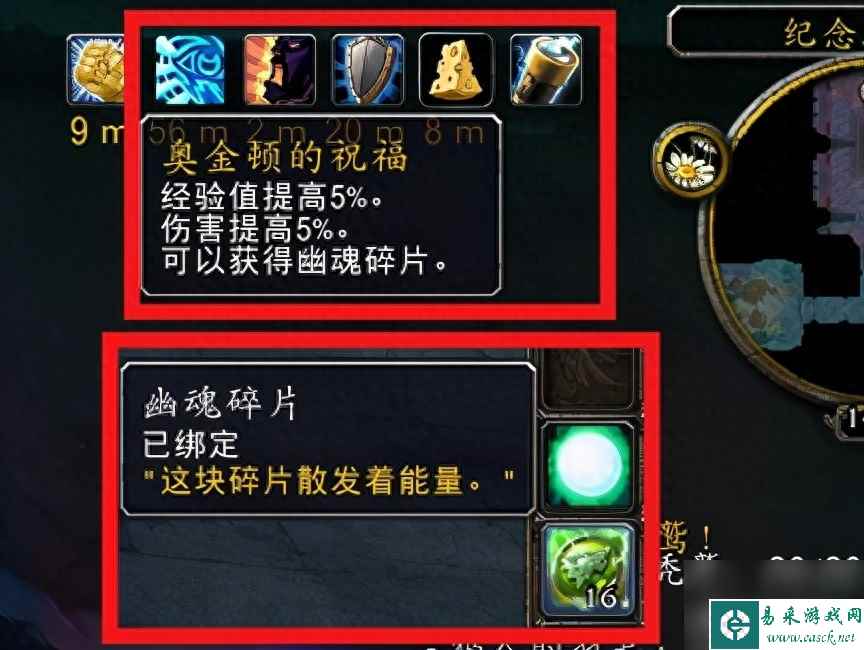864x650 pixels.
Task: Click the 易采游戏网 watermark logo
Action: tap(734, 623)
